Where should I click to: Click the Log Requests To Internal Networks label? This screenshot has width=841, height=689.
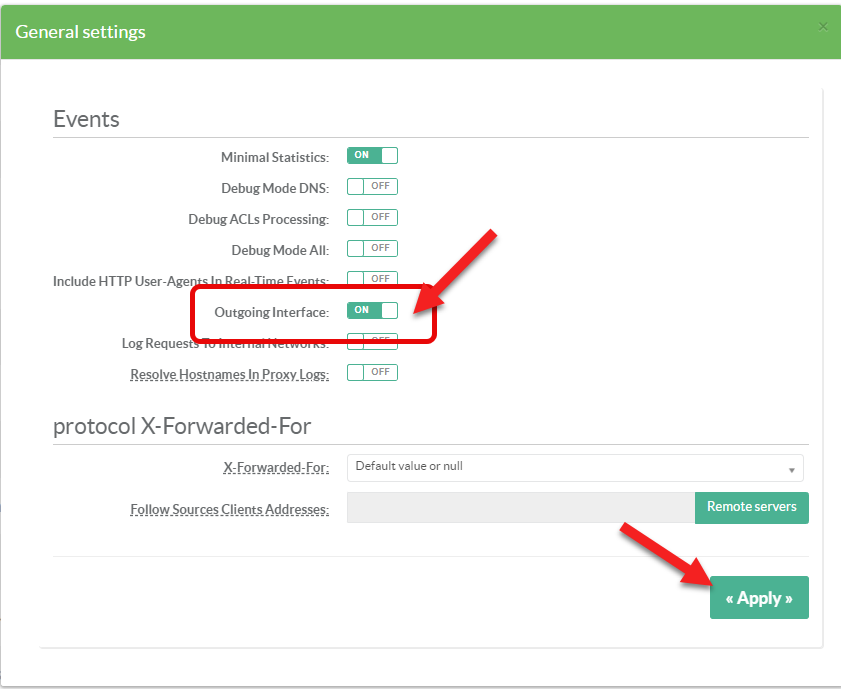[x=224, y=344]
